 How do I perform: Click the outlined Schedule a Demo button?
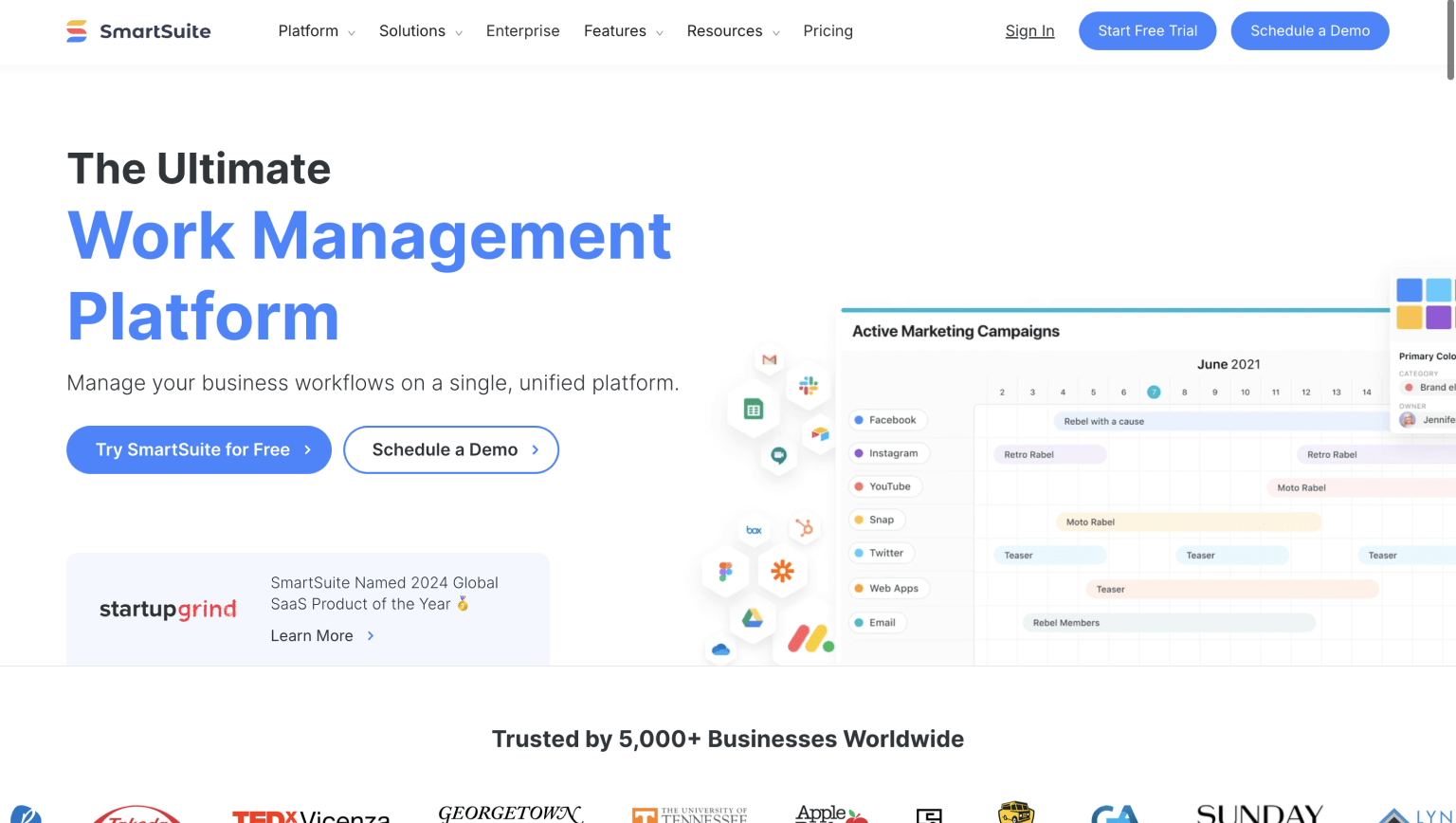click(x=451, y=449)
